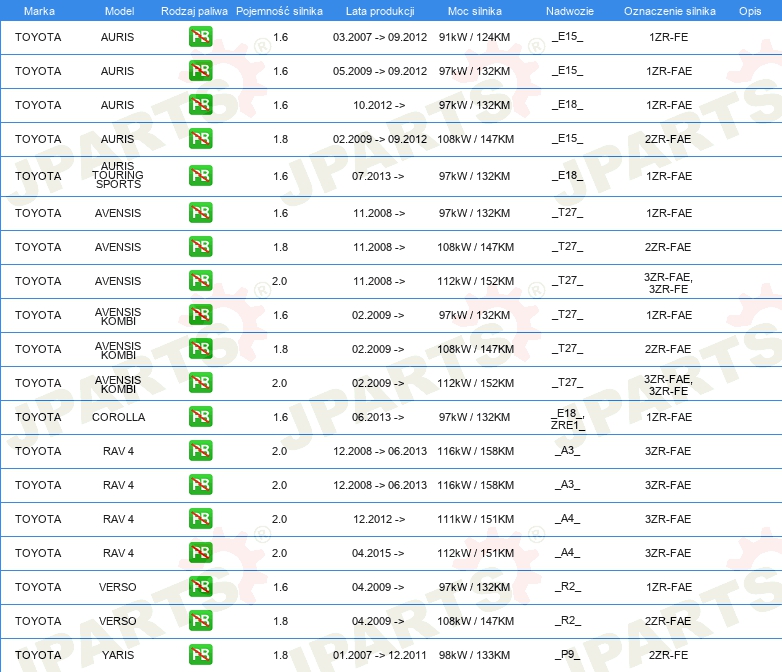Click the Marka column header
Screen dimensions: 782x672
click(39, 11)
